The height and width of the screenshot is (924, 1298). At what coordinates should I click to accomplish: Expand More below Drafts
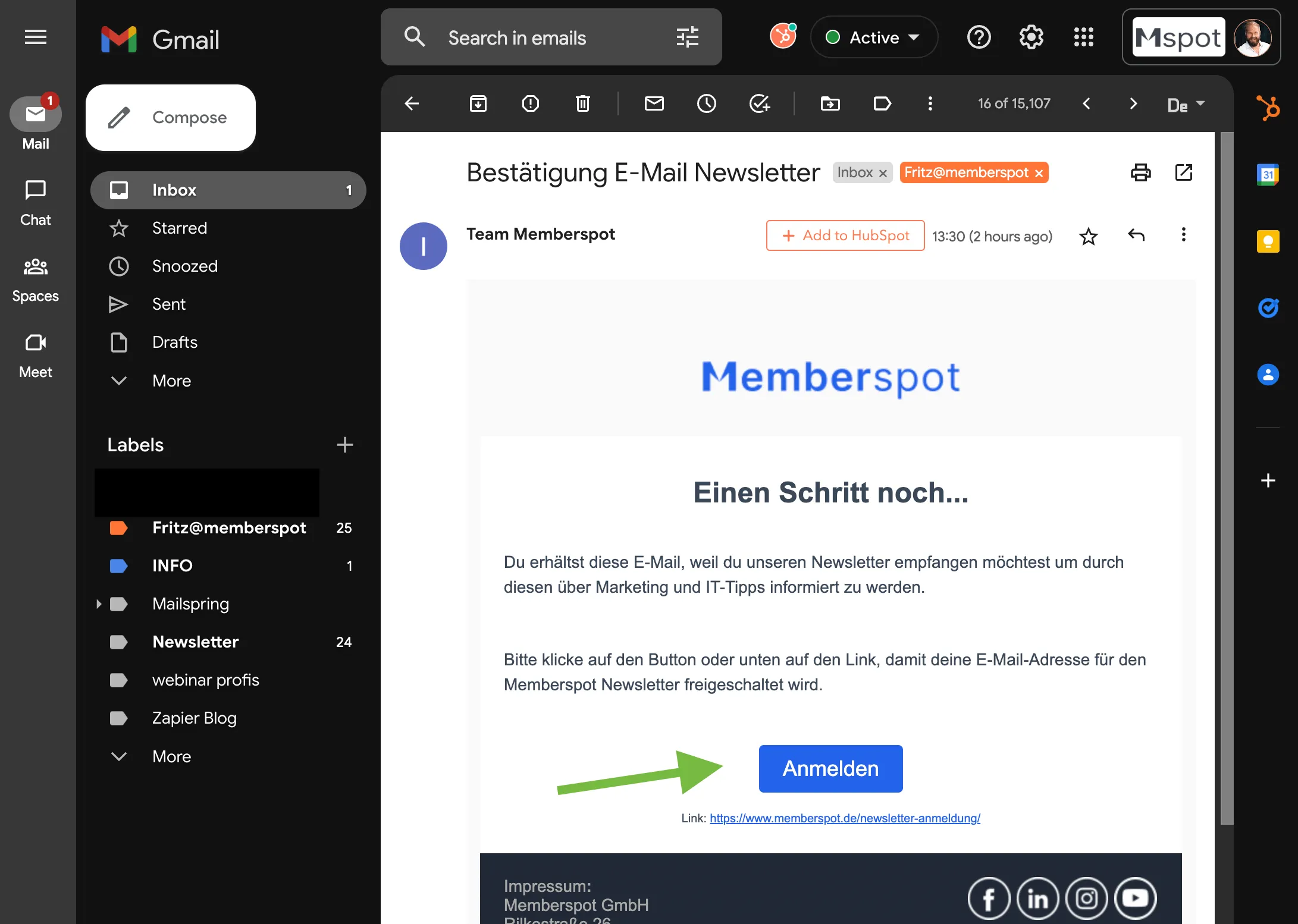coord(171,381)
